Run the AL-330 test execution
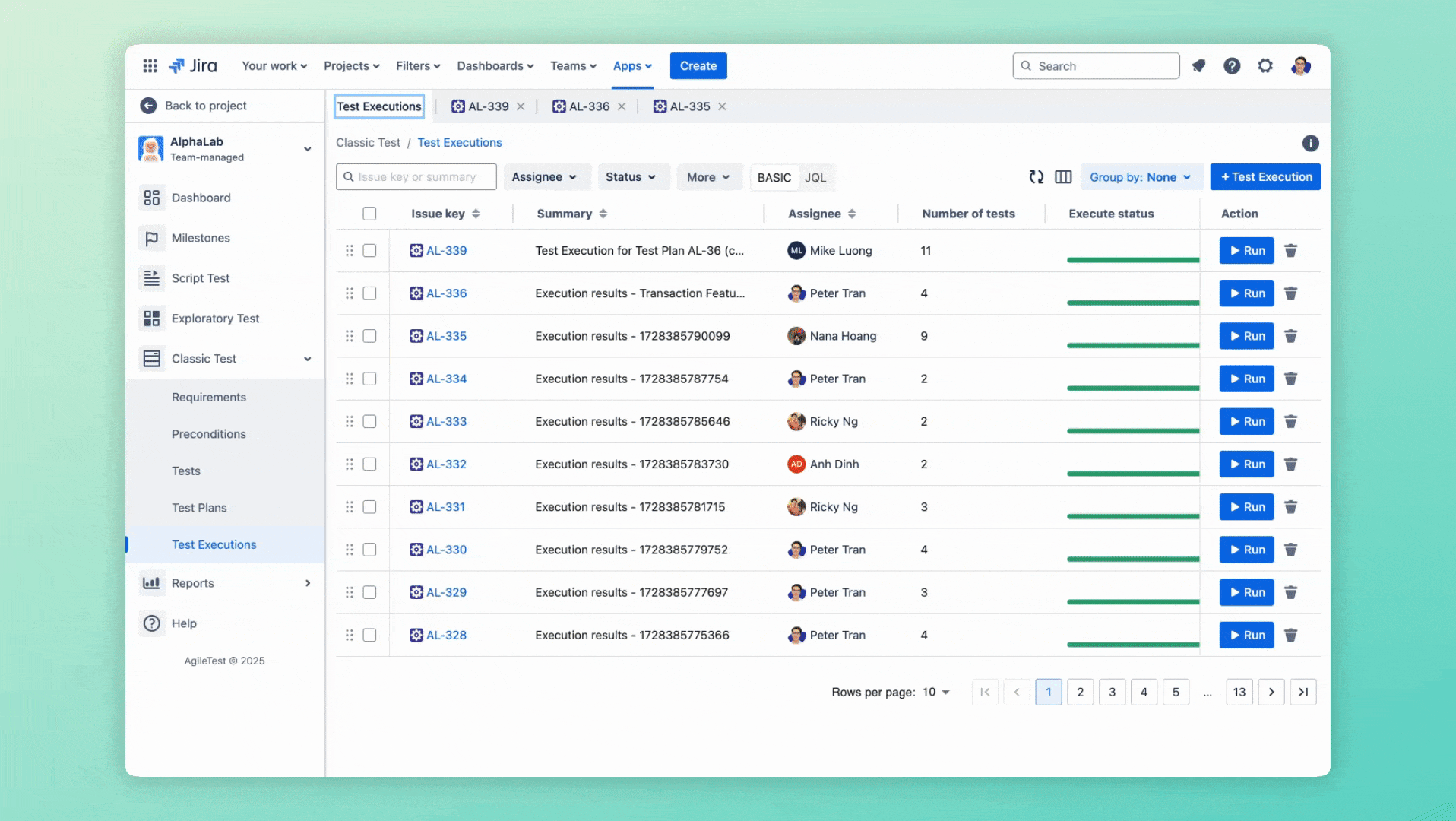This screenshot has height=821, width=1456. click(x=1246, y=550)
